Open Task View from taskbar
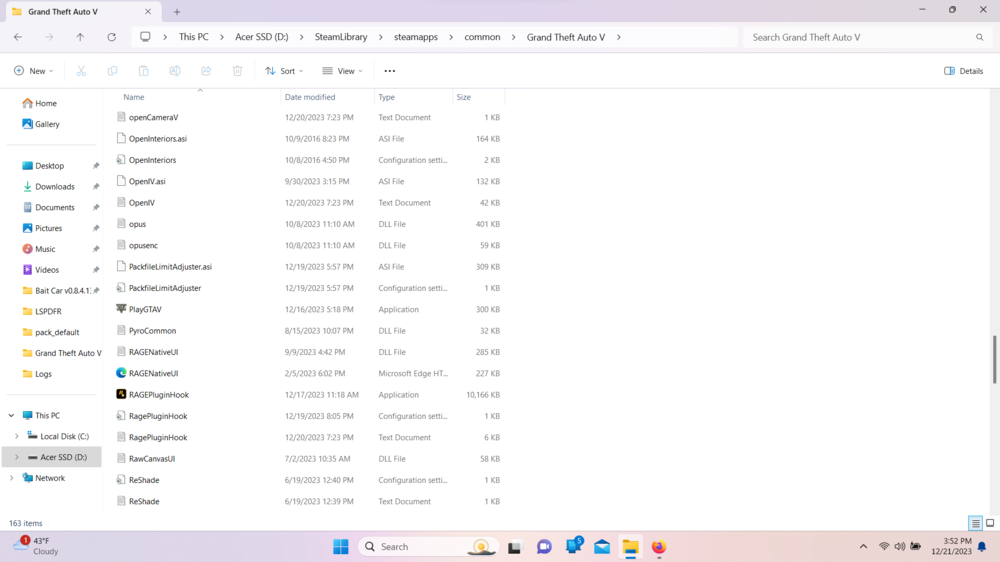 pos(514,547)
